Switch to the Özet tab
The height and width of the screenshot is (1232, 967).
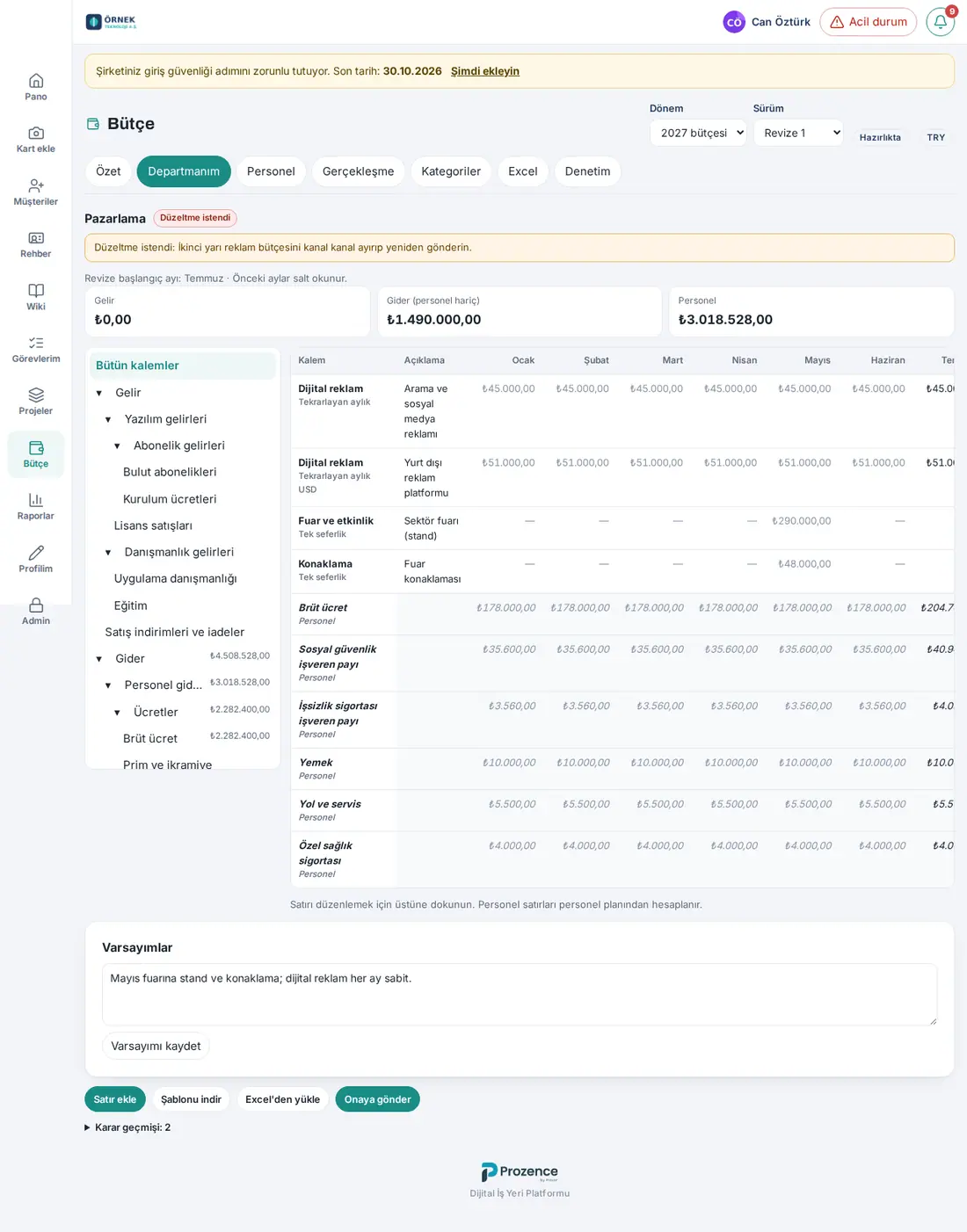point(108,171)
